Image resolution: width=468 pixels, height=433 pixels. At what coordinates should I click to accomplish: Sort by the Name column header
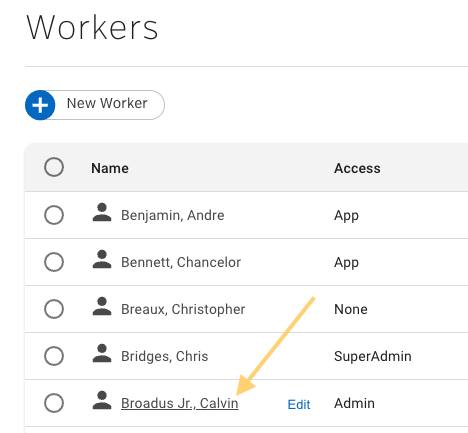[x=110, y=168]
